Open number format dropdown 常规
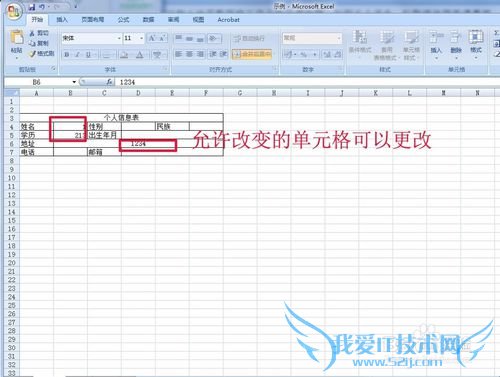 point(339,38)
